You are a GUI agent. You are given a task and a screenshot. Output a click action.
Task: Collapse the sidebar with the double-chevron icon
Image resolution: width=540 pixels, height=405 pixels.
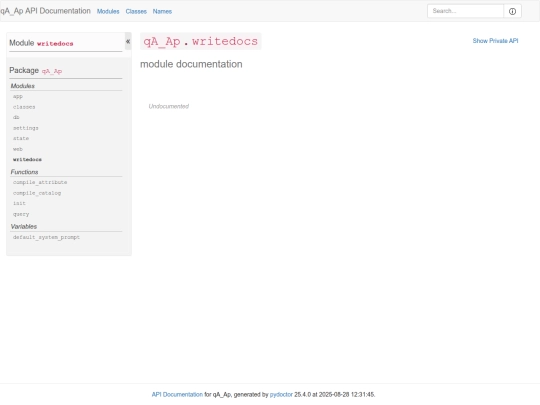(128, 41)
